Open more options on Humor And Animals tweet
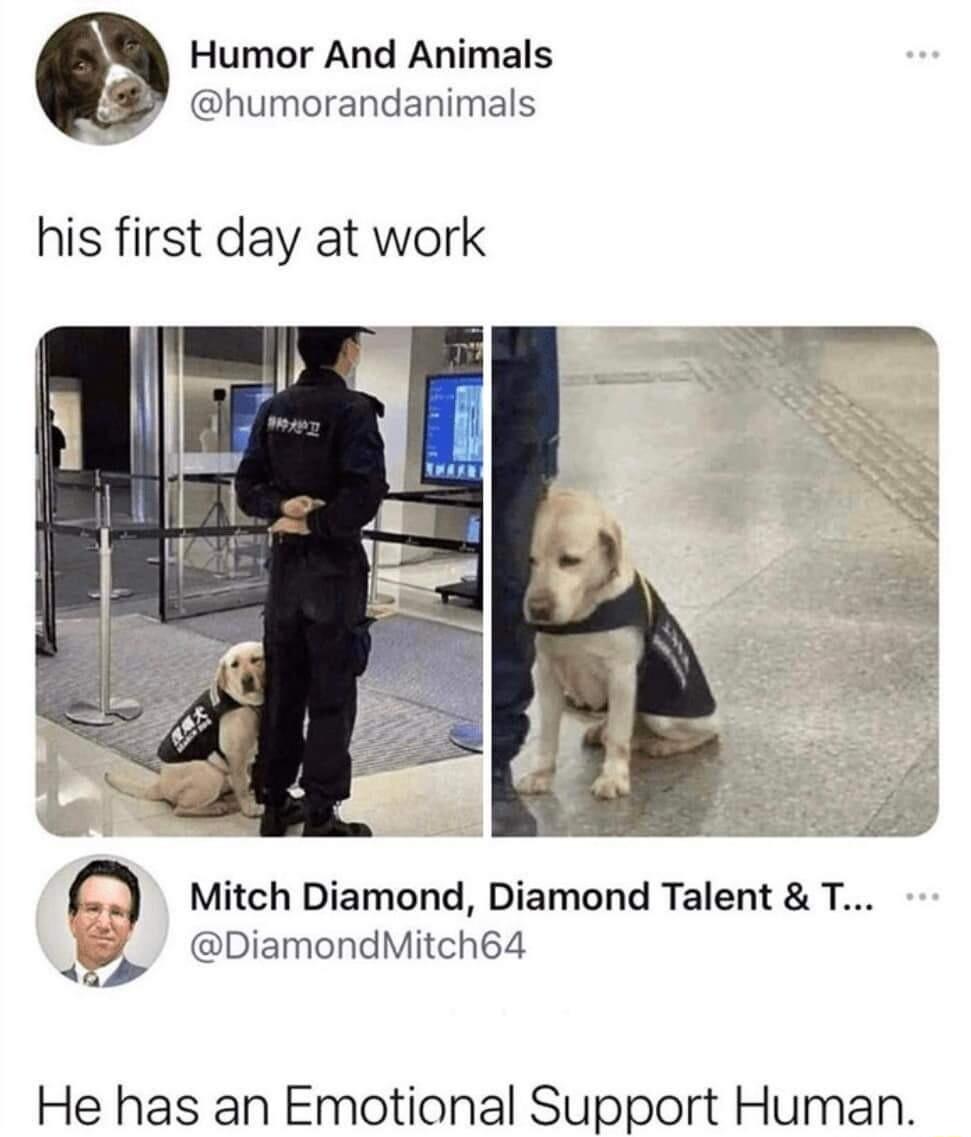This screenshot has width=971, height=1137. [x=922, y=54]
